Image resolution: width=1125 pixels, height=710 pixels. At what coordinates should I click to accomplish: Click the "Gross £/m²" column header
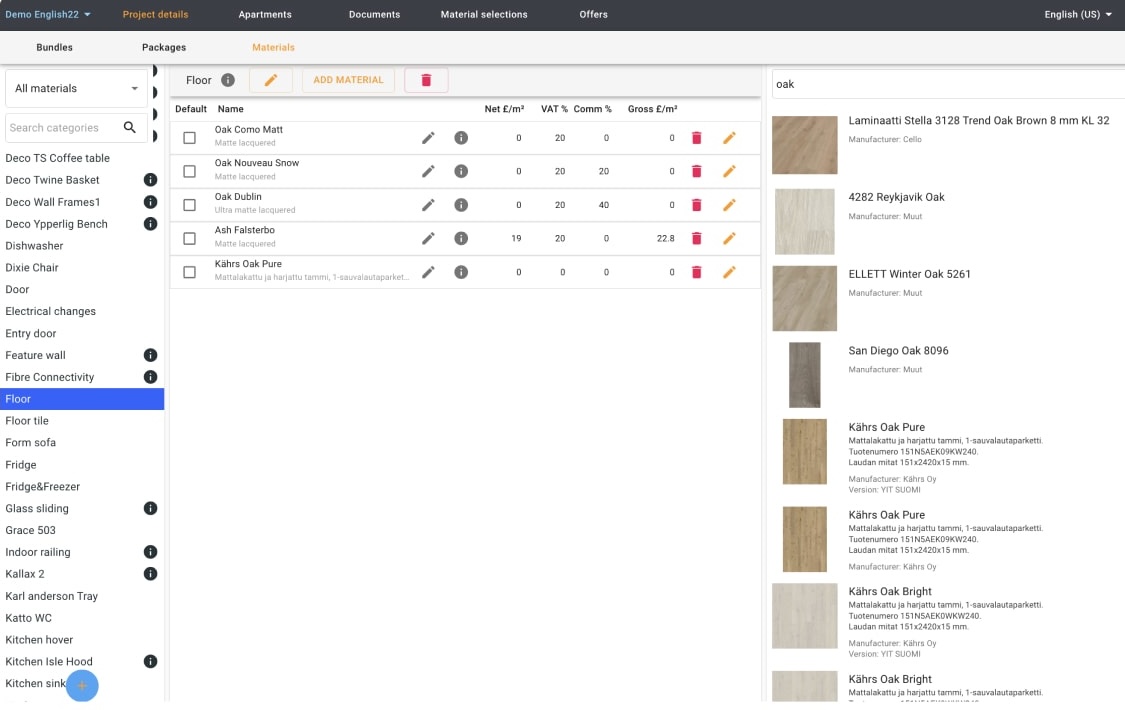[652, 109]
